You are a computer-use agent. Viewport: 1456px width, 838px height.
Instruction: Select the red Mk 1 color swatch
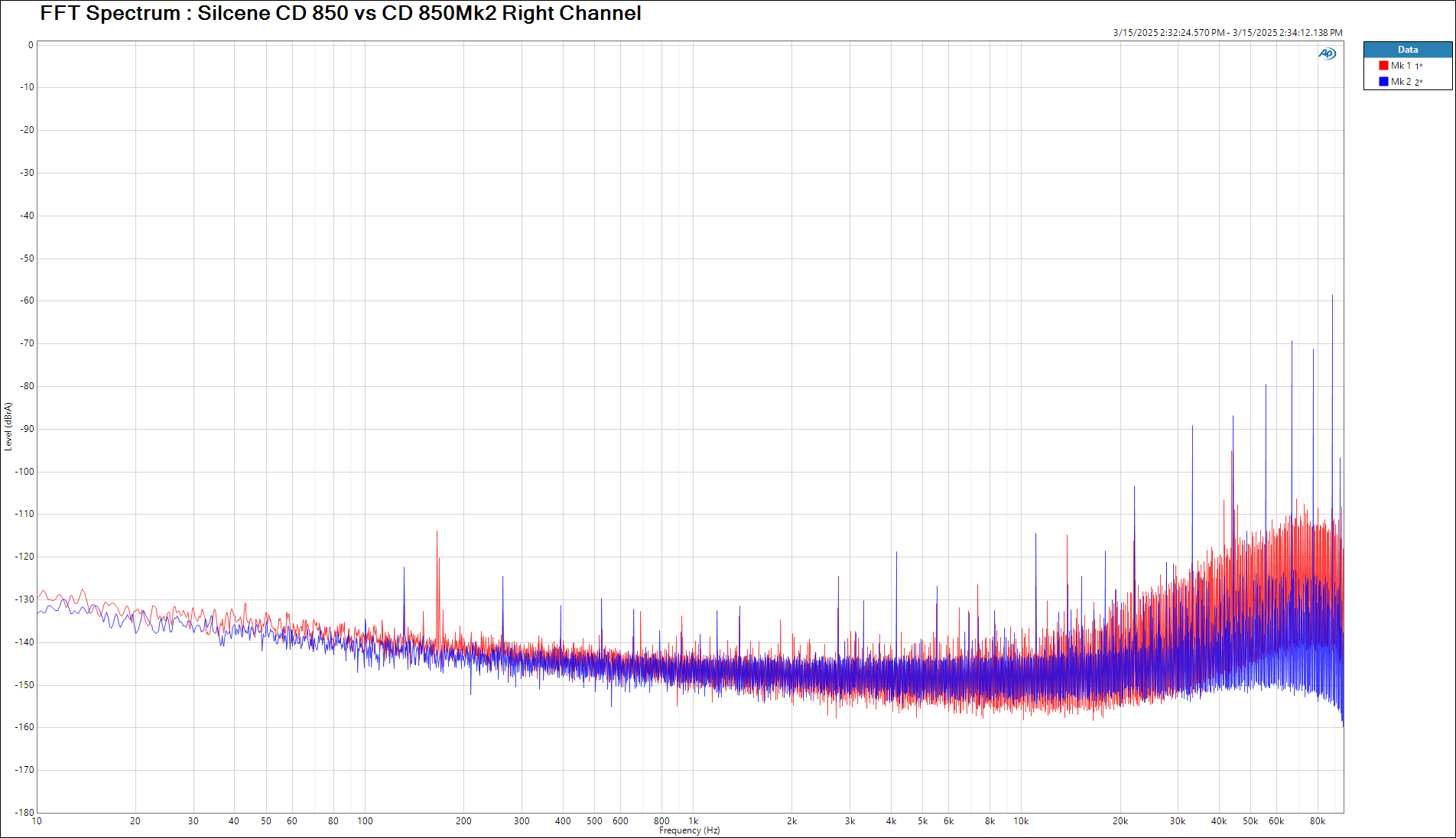[1383, 66]
